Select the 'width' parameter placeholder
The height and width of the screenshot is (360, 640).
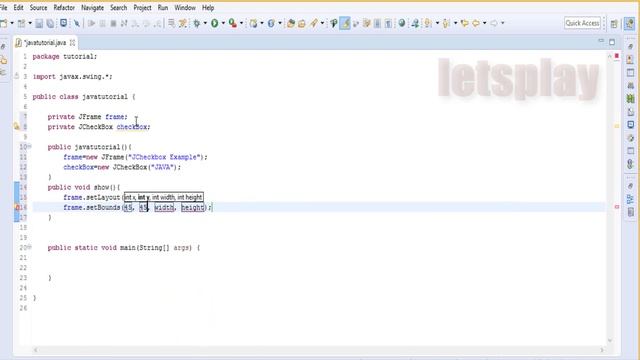click(164, 208)
